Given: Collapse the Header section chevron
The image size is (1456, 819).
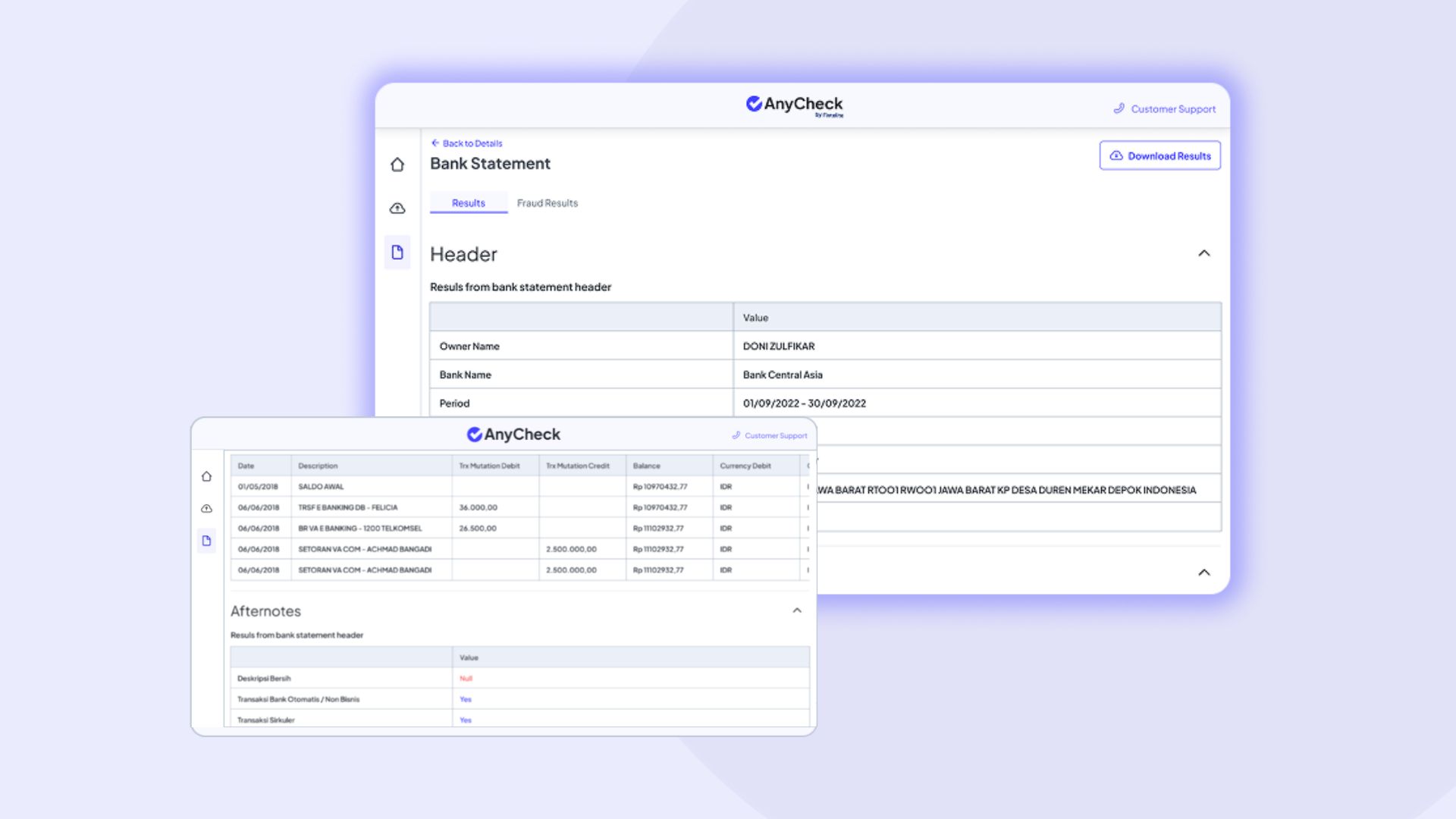Looking at the screenshot, I should [x=1203, y=253].
